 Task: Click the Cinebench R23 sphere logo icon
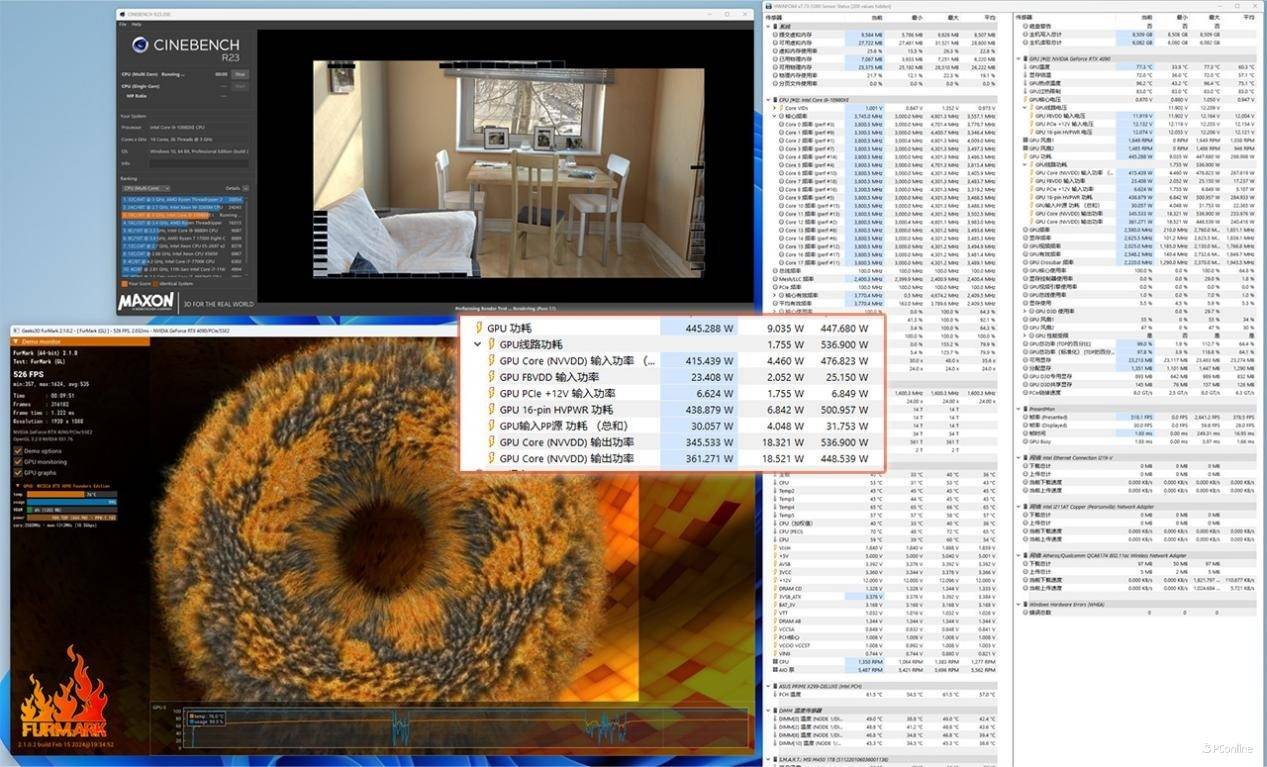[139, 44]
